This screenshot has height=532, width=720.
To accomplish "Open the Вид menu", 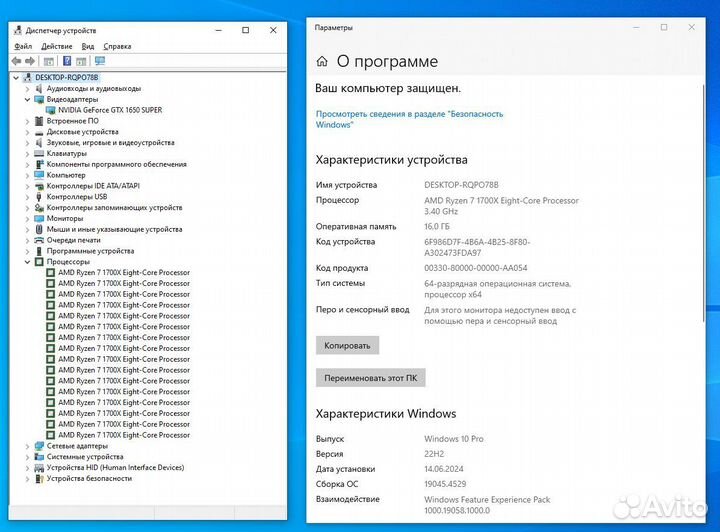I will click(88, 46).
